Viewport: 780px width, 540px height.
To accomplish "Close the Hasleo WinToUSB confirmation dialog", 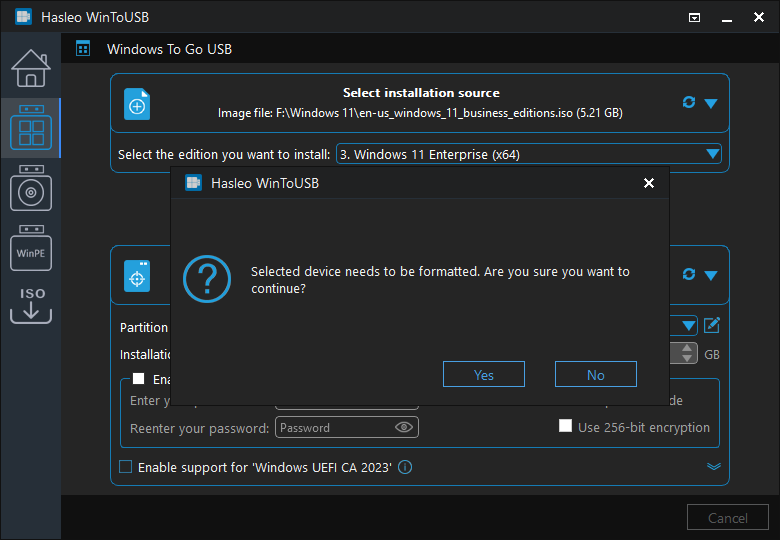I will click(649, 183).
